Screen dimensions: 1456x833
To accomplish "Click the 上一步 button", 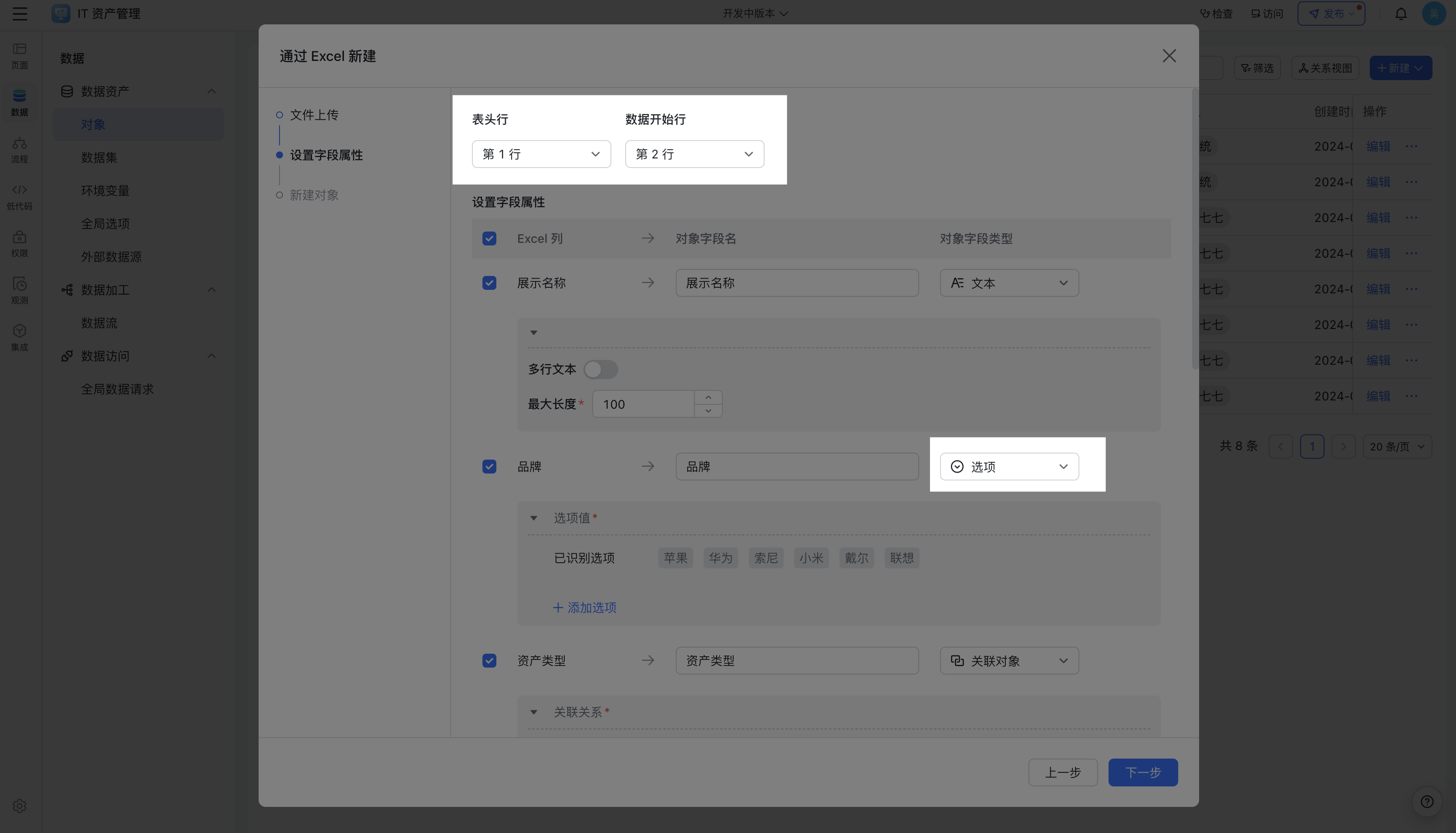I will click(x=1063, y=773).
